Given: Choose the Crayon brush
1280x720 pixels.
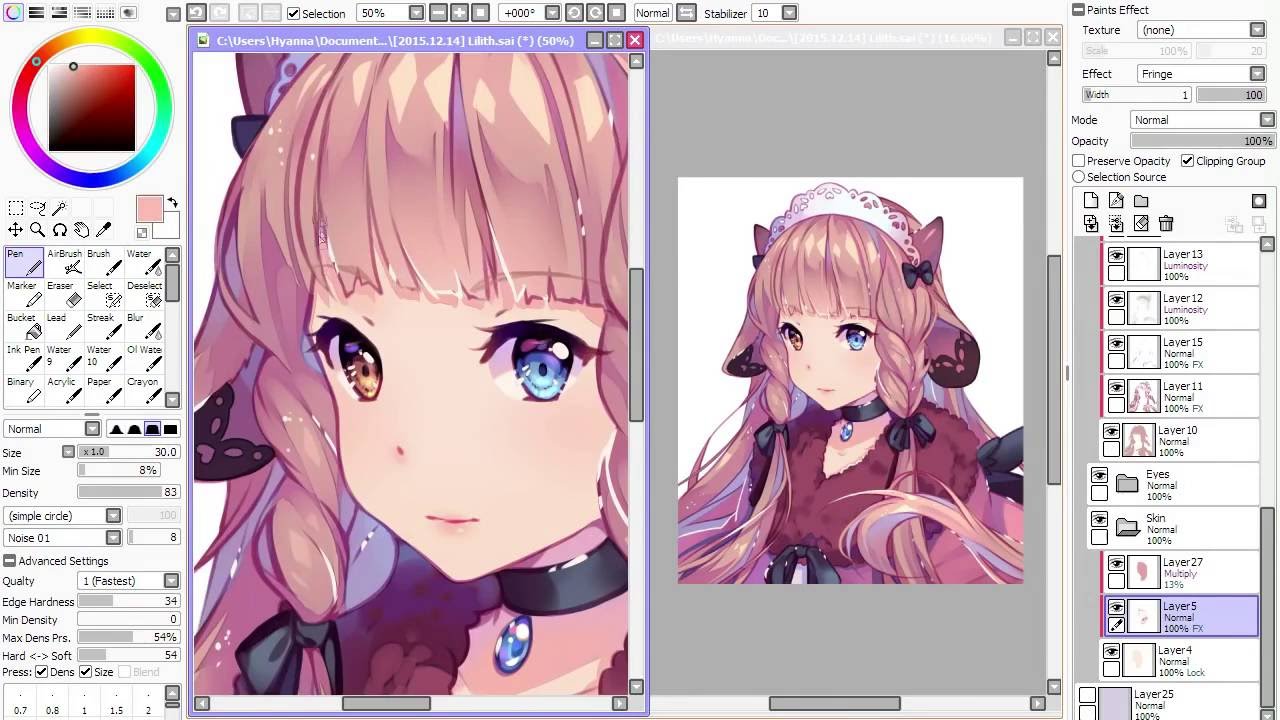Looking at the screenshot, I should click(144, 390).
